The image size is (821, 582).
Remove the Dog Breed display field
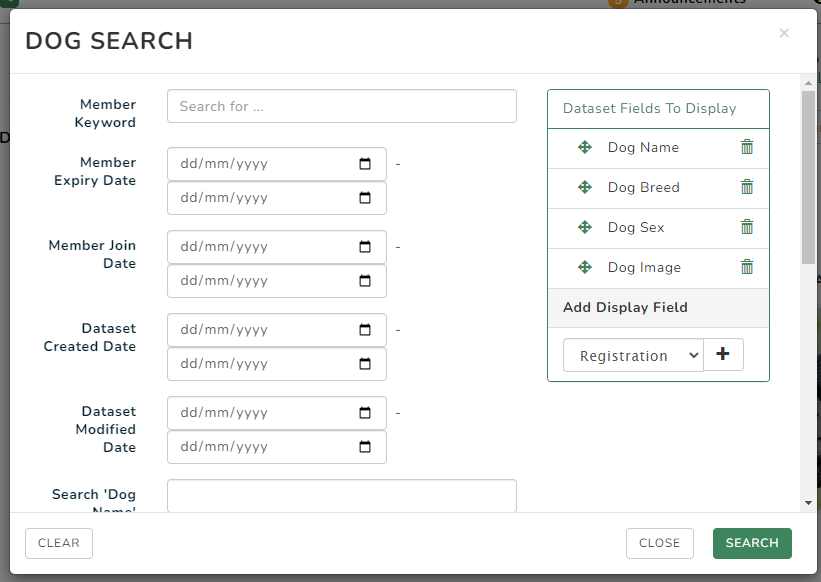747,187
